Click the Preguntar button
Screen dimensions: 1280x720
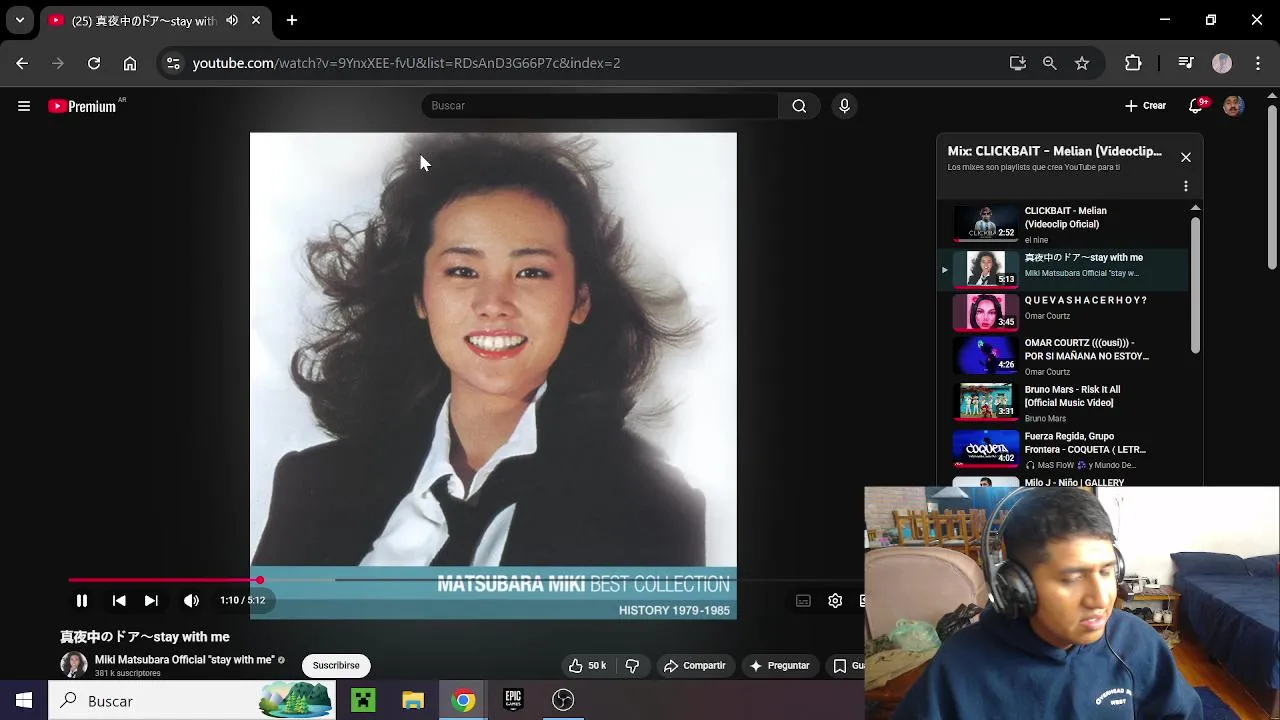point(779,665)
